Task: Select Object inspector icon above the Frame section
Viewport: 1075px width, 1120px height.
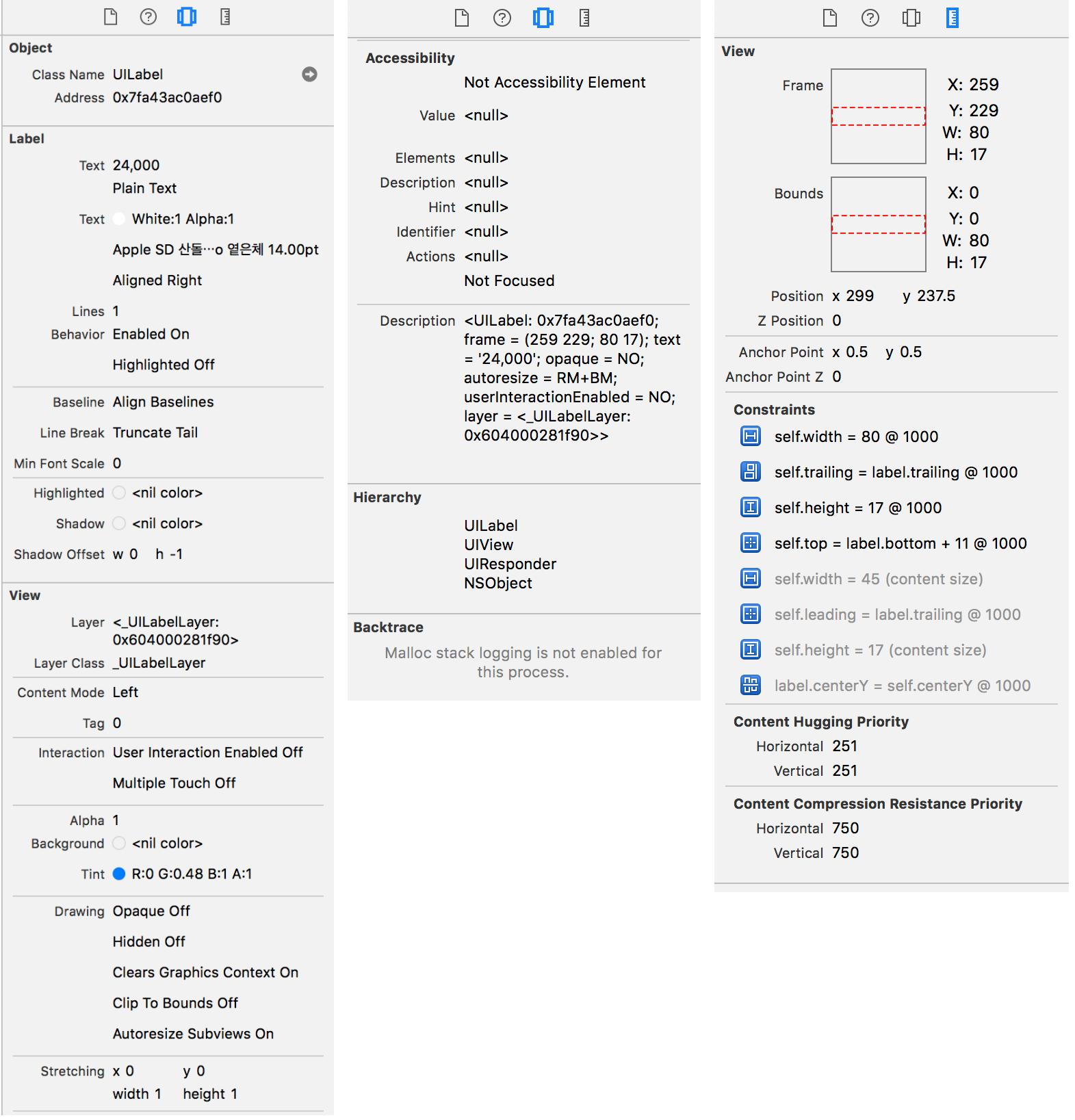Action: click(911, 18)
